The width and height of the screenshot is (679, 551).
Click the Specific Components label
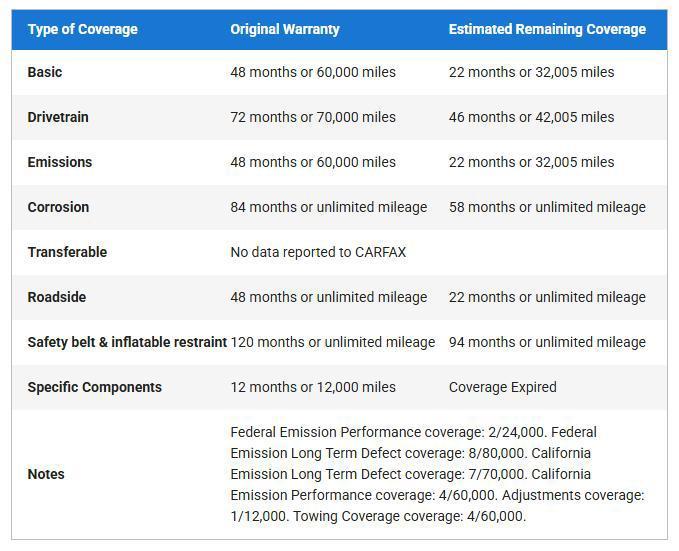[94, 387]
